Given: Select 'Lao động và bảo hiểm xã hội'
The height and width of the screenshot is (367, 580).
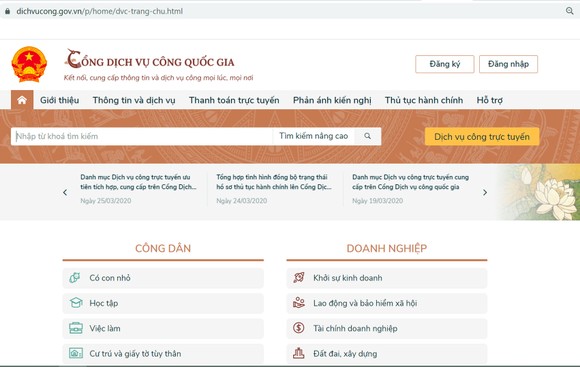Looking at the screenshot, I should click(387, 303).
